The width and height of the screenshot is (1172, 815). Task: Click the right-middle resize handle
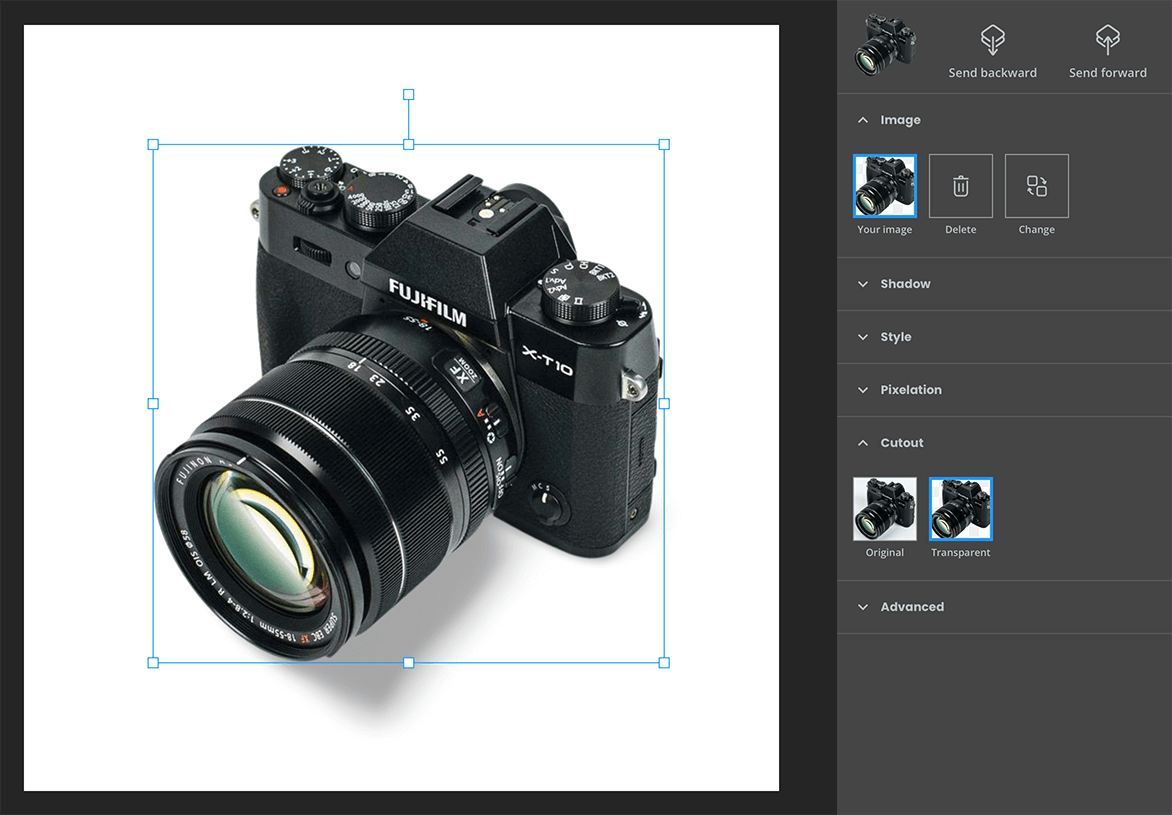pos(664,404)
